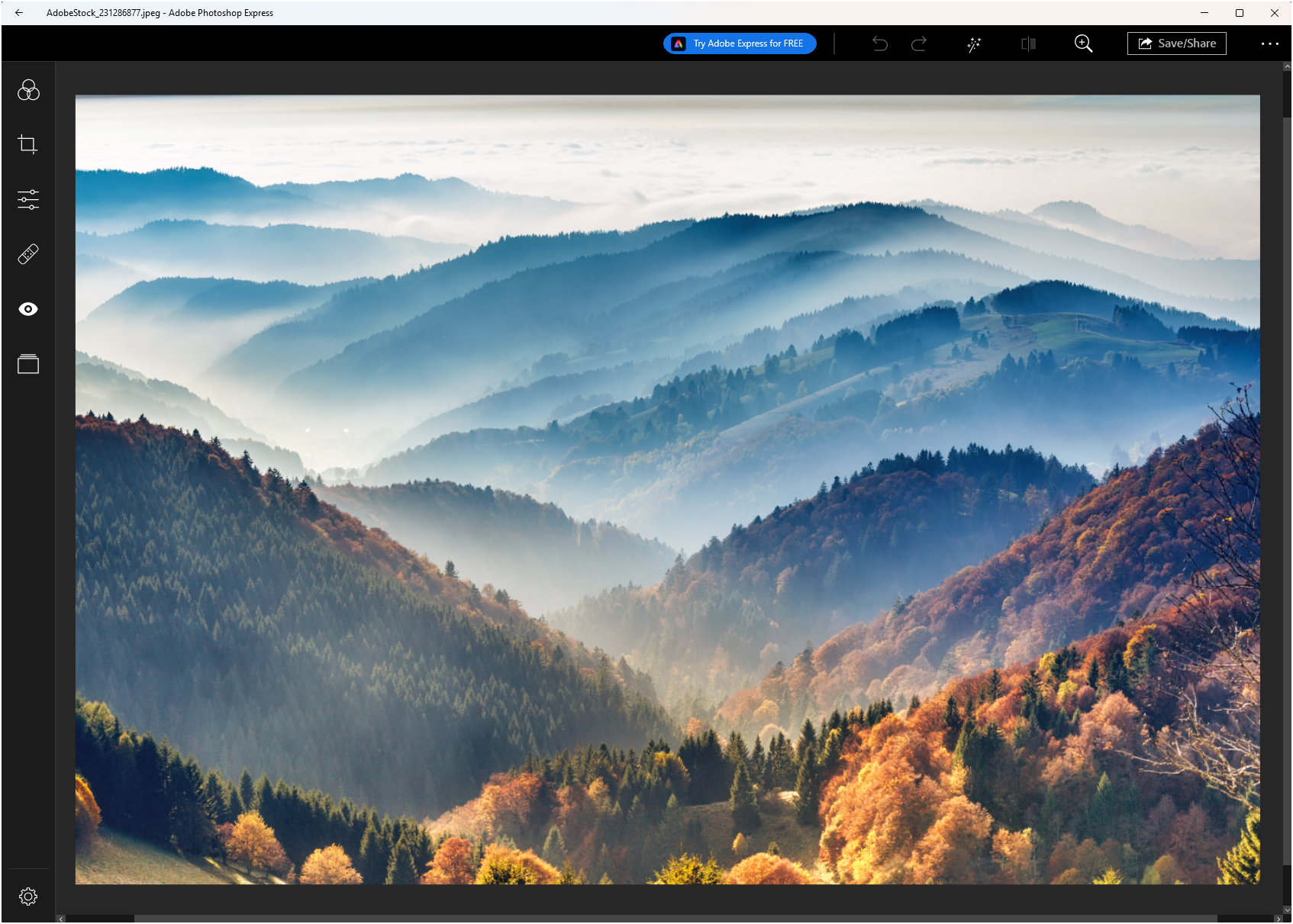1293x924 pixels.
Task: Open the more options menu
Action: (1269, 43)
